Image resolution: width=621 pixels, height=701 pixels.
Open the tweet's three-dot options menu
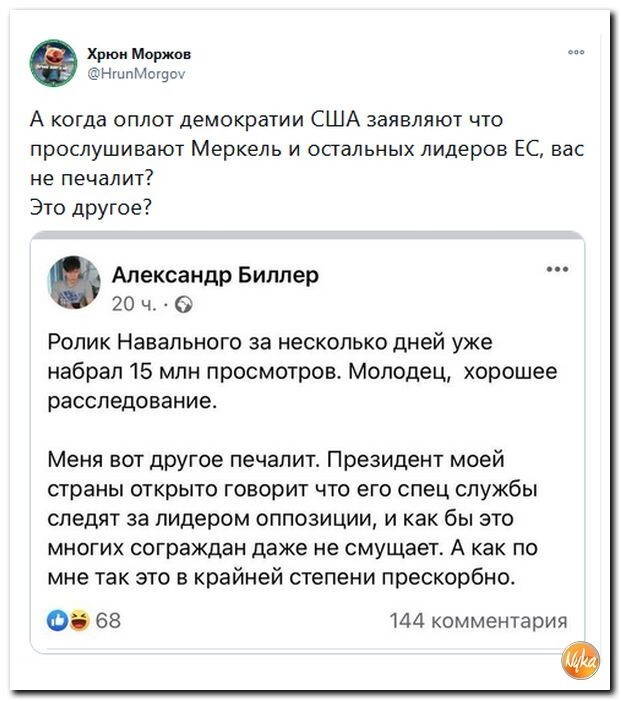(x=576, y=52)
